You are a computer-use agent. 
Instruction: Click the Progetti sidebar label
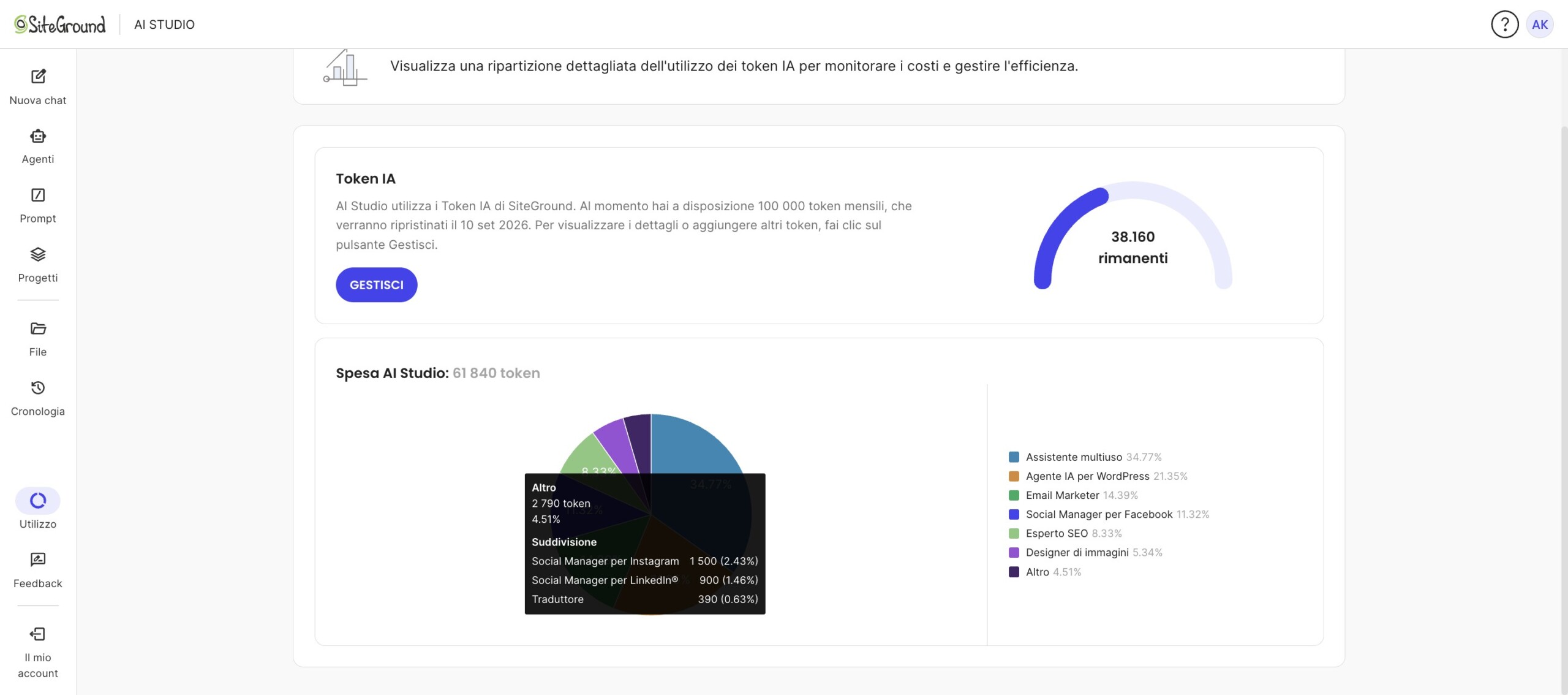tap(38, 278)
